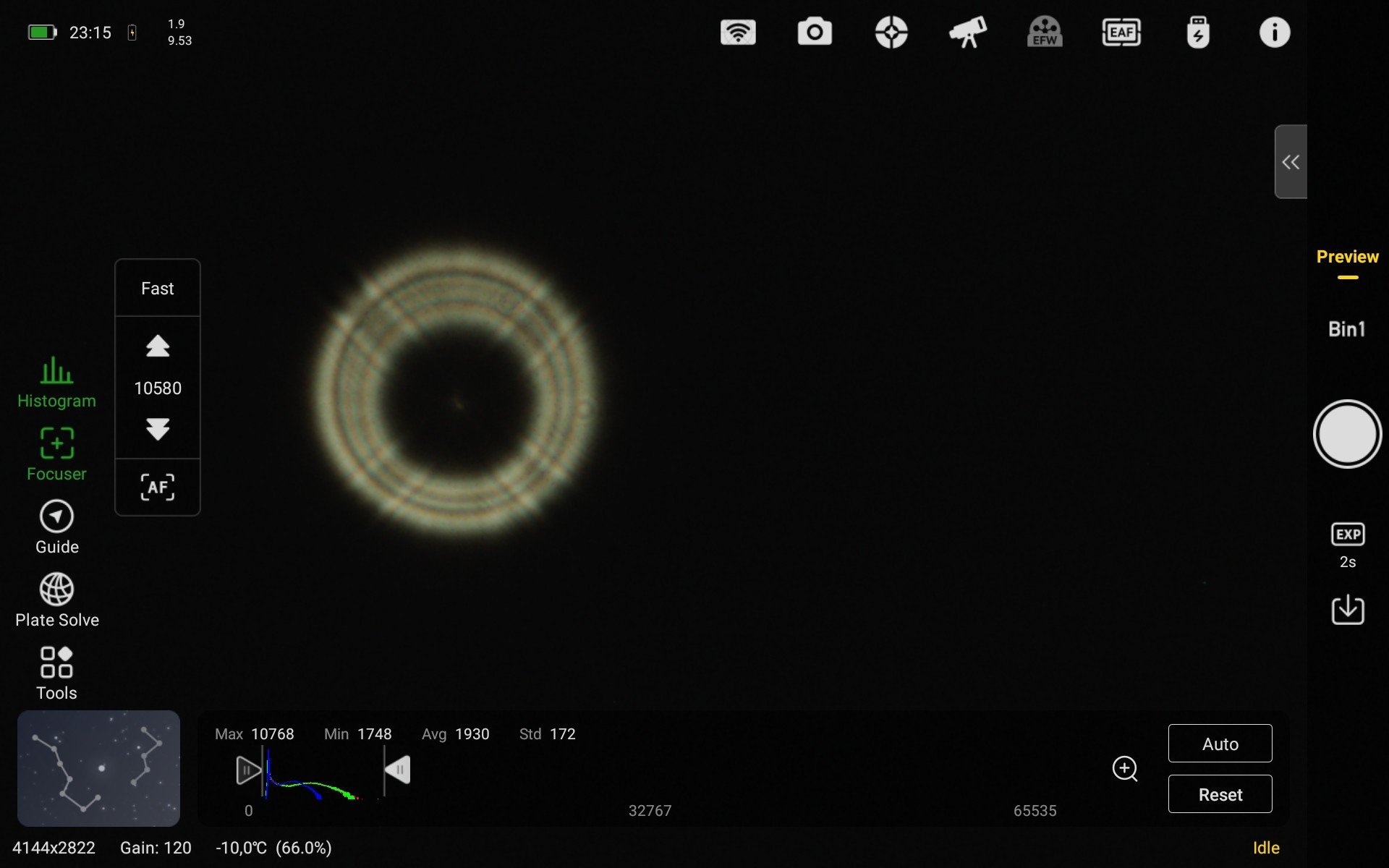1389x868 pixels.
Task: Click the Reset histogram button
Action: [x=1220, y=794]
